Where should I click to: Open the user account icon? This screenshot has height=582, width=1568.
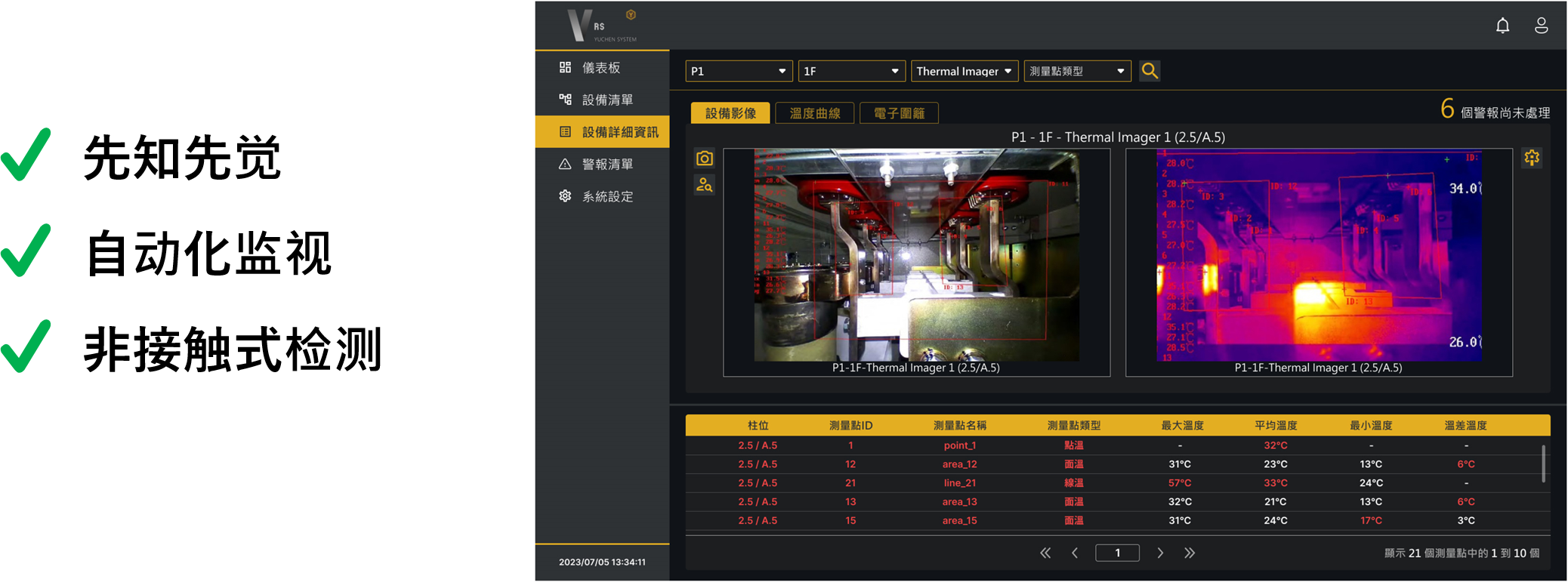1541,26
